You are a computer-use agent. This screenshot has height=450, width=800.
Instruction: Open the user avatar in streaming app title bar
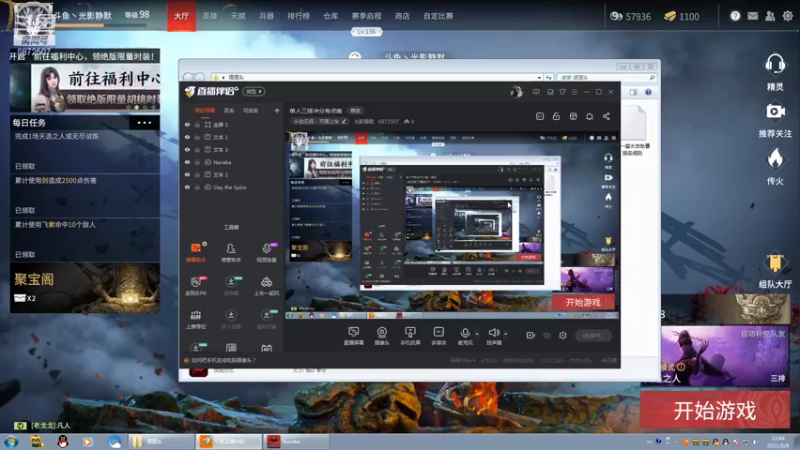pyautogui.click(x=516, y=92)
